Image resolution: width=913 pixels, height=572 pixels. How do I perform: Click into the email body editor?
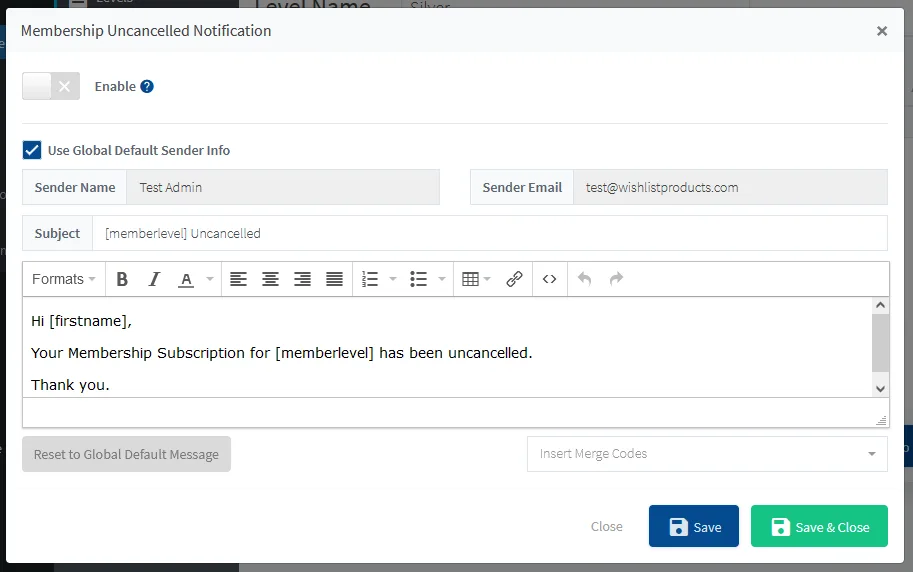tap(447, 347)
